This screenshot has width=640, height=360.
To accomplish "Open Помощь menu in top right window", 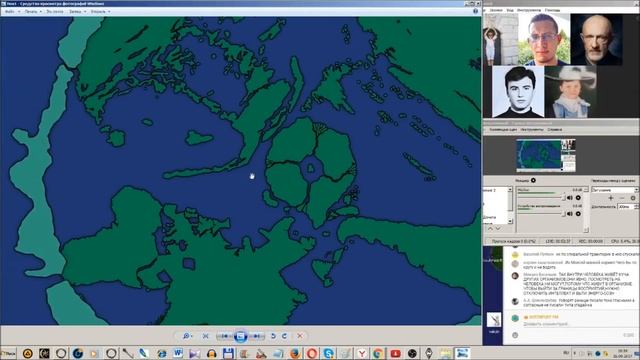I will tap(552, 10).
